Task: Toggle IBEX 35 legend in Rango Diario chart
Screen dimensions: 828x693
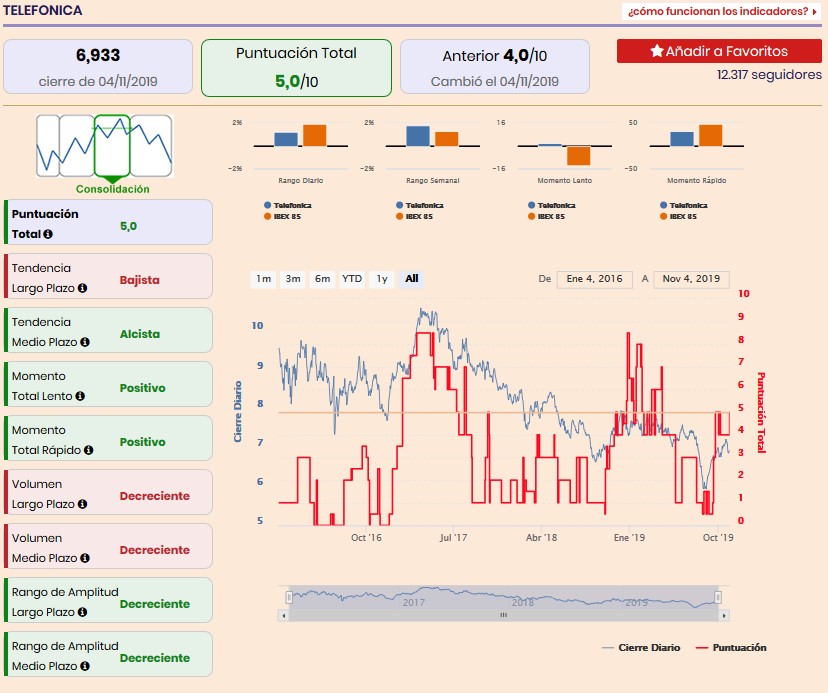Action: (283, 217)
